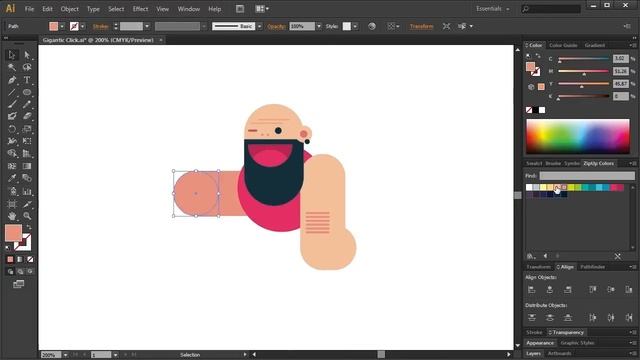Open the Basic brush definition dropdown

click(x=259, y=27)
